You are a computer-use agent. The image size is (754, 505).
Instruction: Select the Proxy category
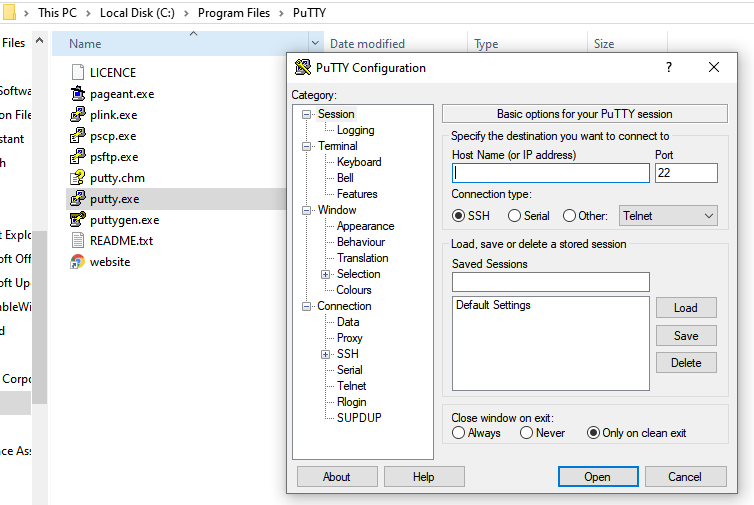(x=350, y=338)
